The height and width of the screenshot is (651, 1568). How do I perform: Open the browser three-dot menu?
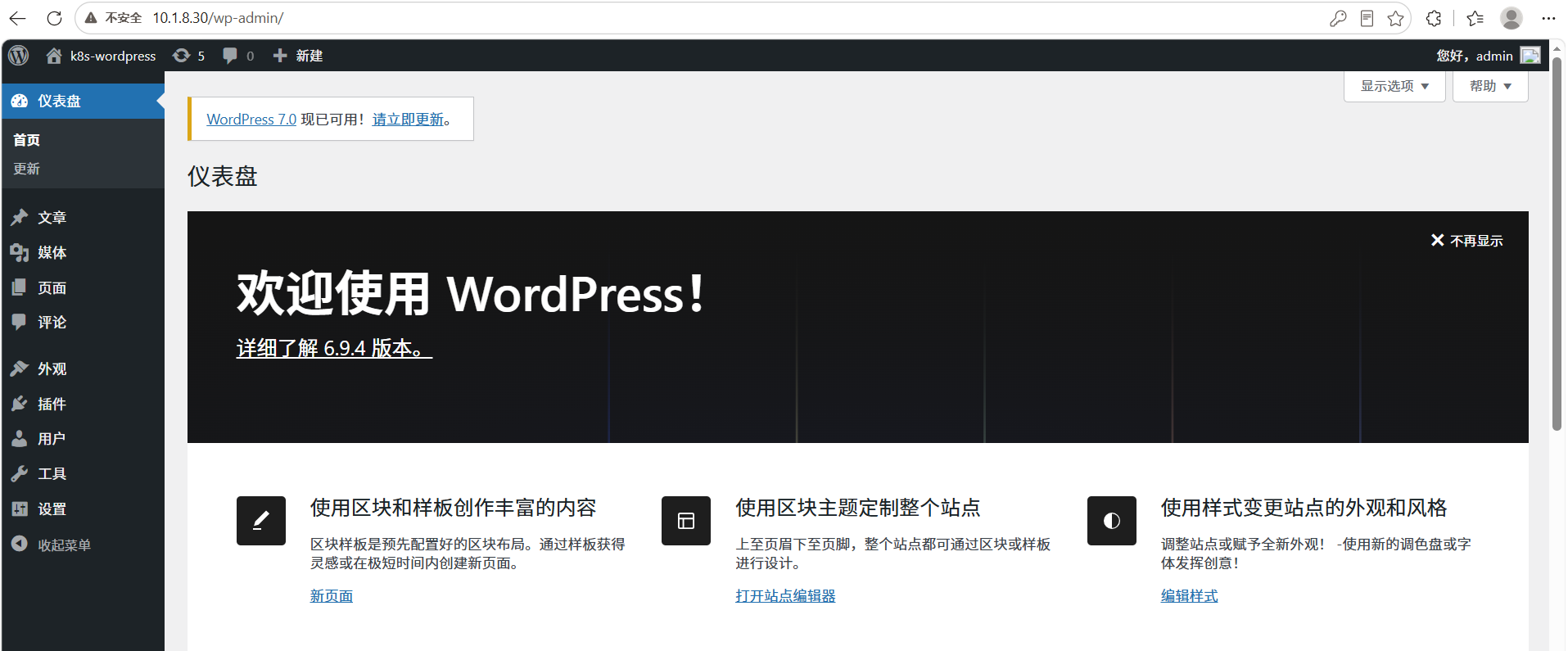pos(1548,18)
